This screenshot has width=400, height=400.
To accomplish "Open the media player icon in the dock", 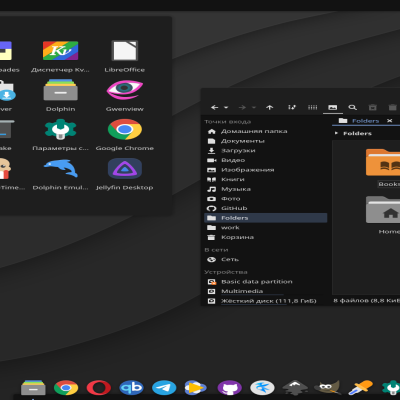I will click(196, 388).
